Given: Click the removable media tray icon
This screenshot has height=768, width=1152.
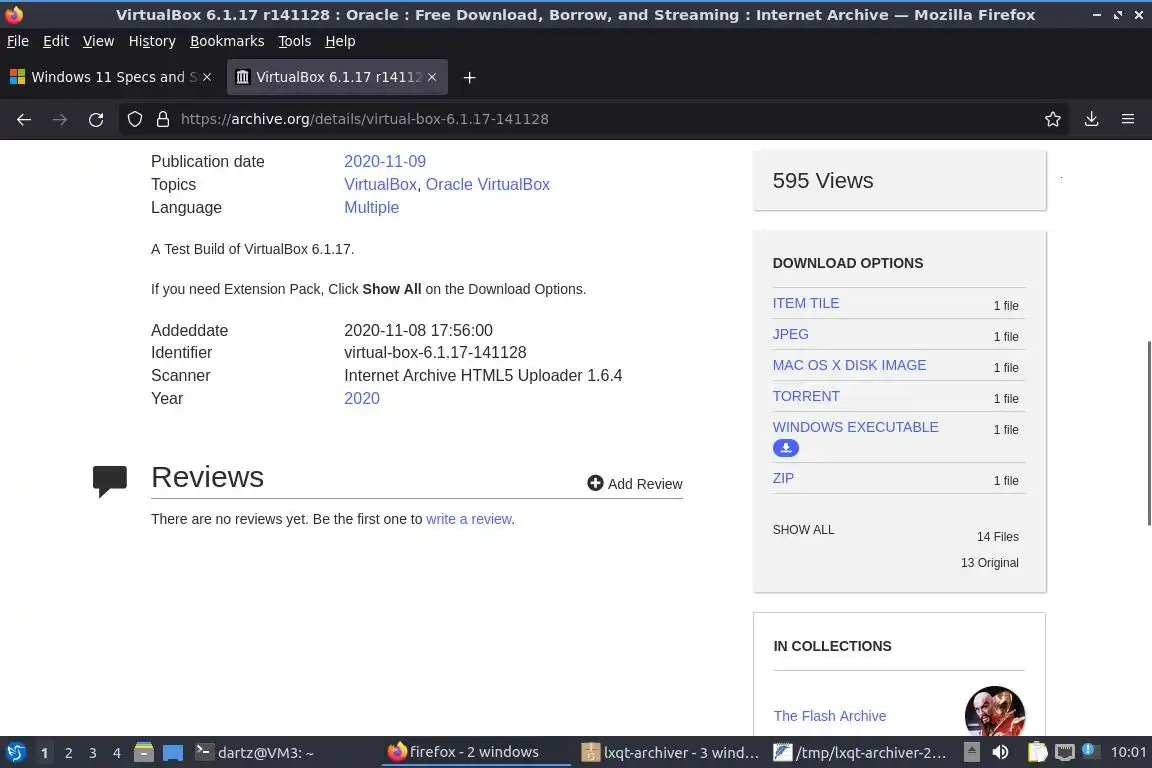Looking at the screenshot, I should click(x=971, y=753).
